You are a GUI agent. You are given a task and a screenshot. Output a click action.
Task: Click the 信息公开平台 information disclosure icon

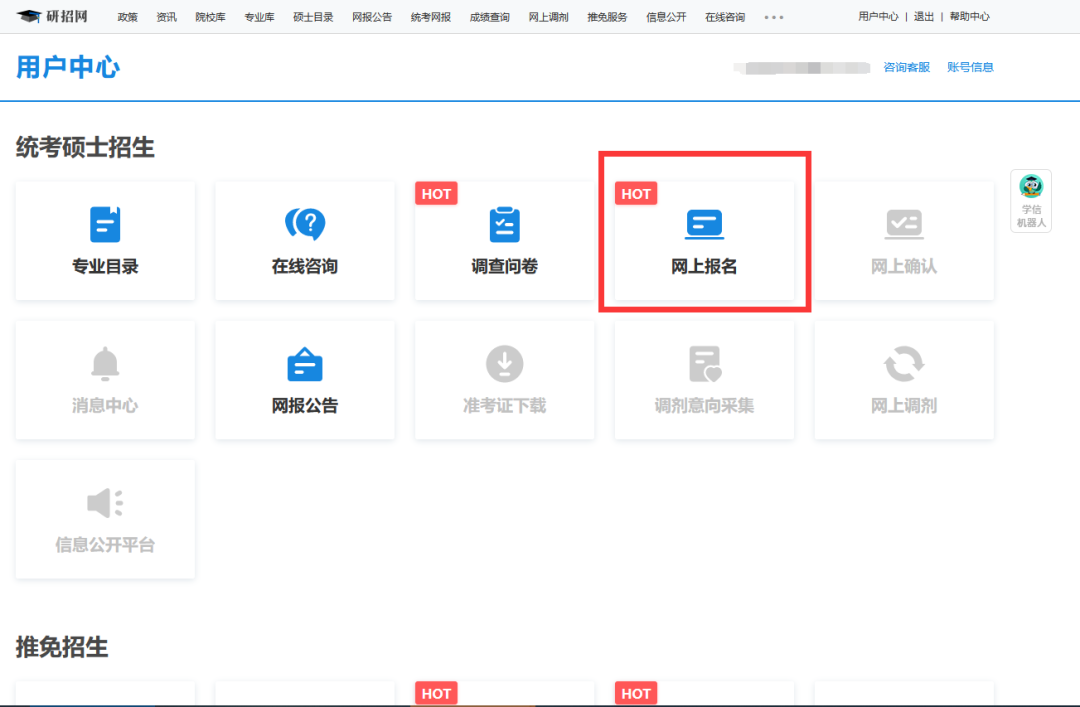point(104,518)
